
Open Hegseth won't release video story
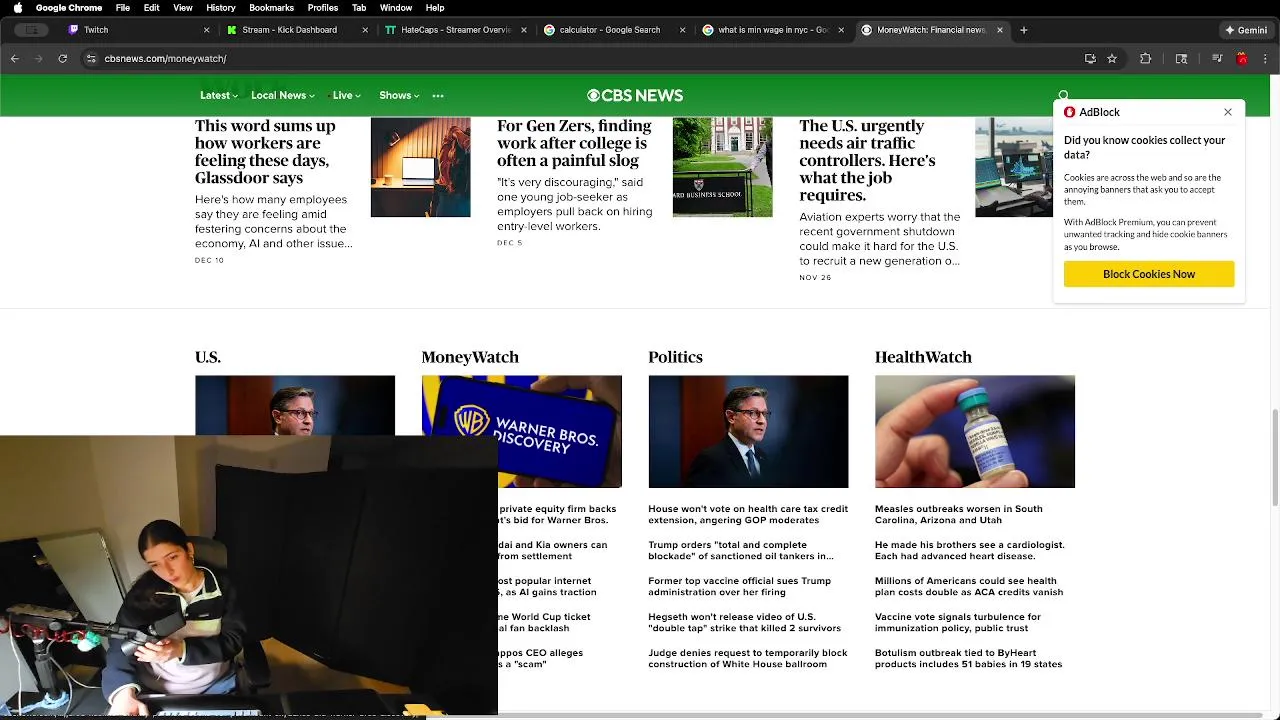click(x=744, y=622)
